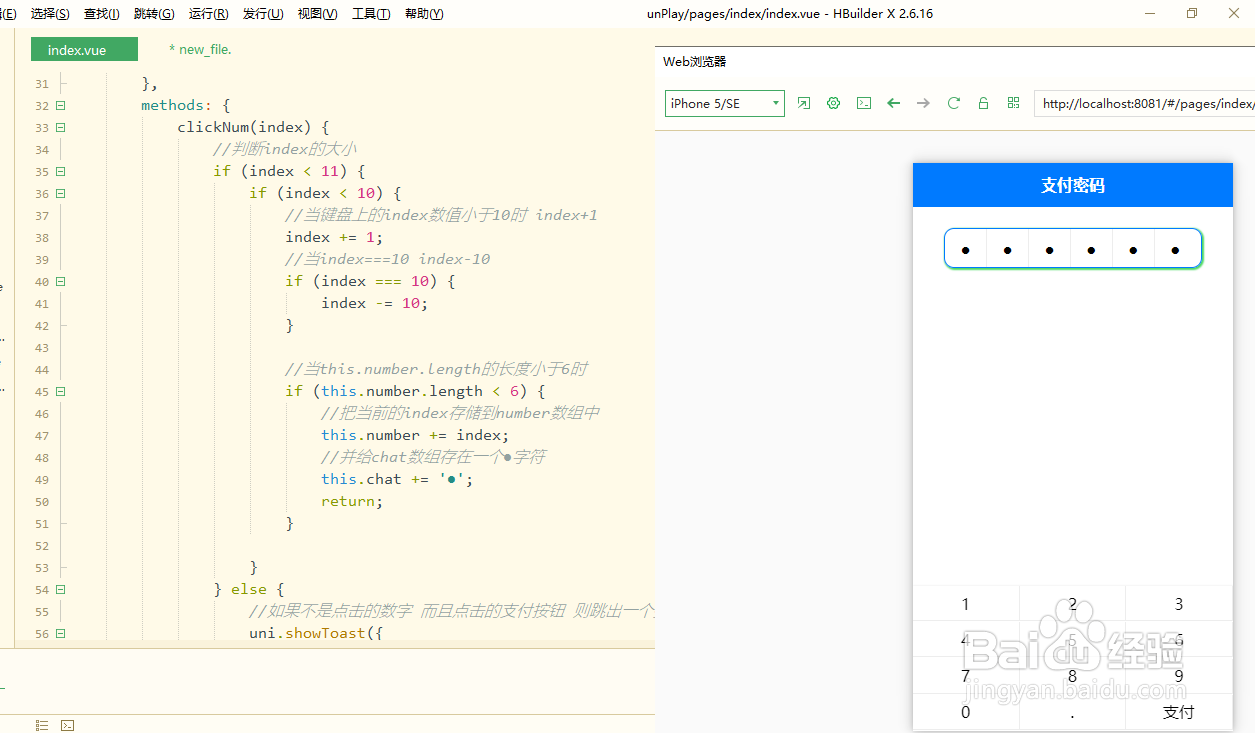Open device selector iPhone 5/SE

(725, 103)
